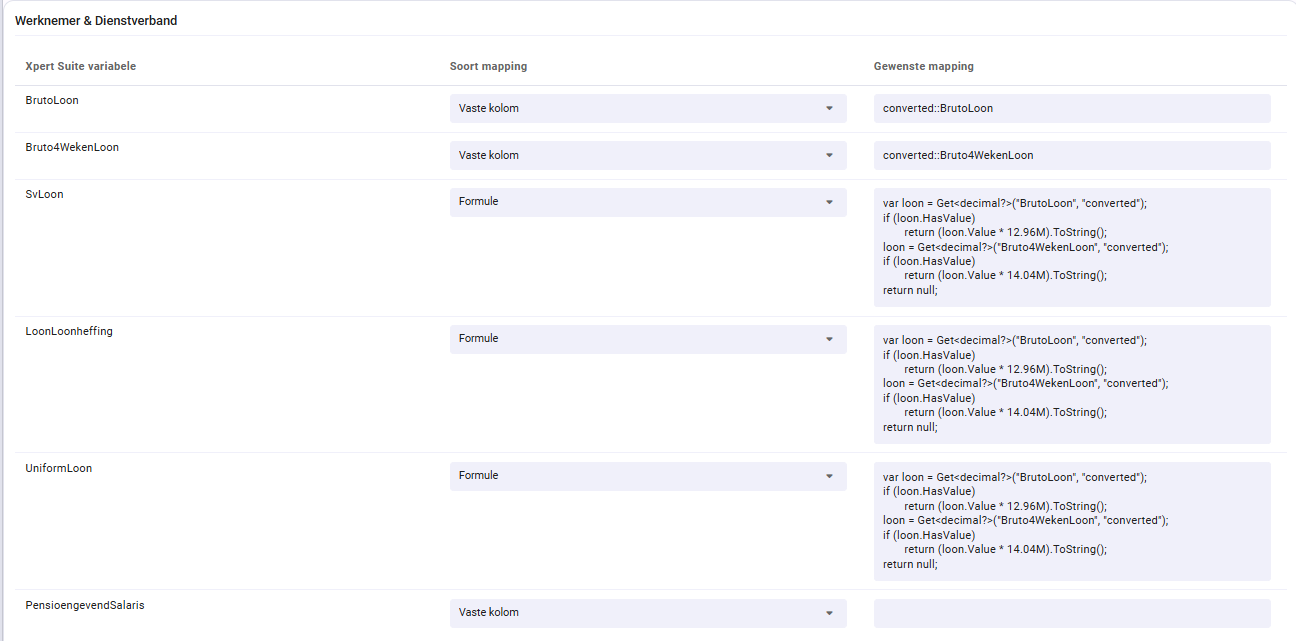
Task: Open the mapping type dropdown for PensioengevendSalaris
Action: [648, 613]
